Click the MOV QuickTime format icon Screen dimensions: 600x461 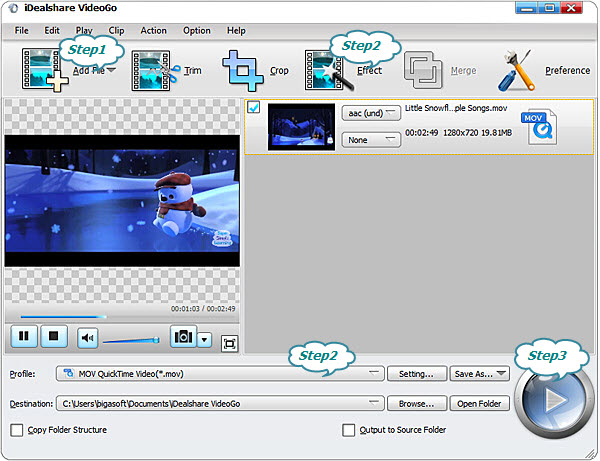point(540,127)
